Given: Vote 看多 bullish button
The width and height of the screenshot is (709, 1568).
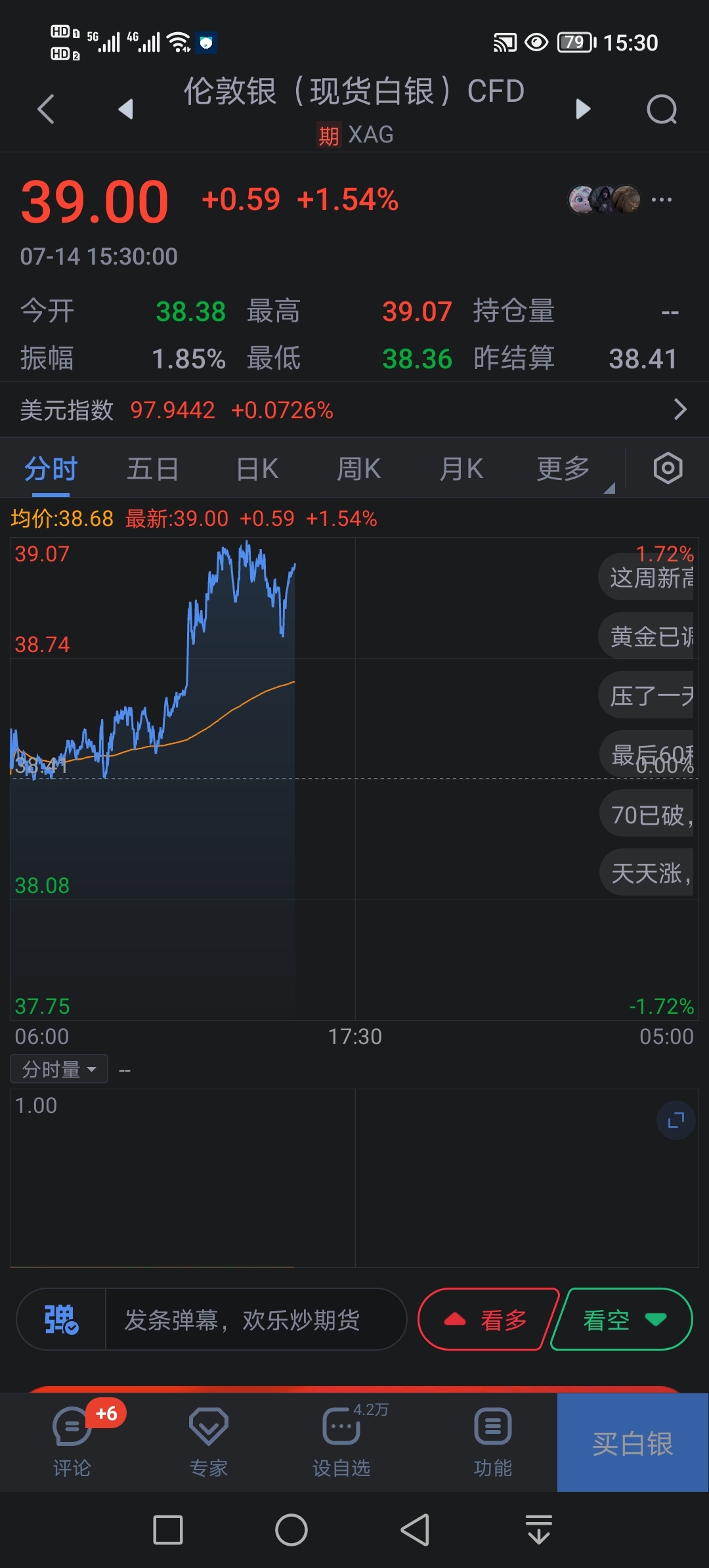Looking at the screenshot, I should (x=488, y=1319).
